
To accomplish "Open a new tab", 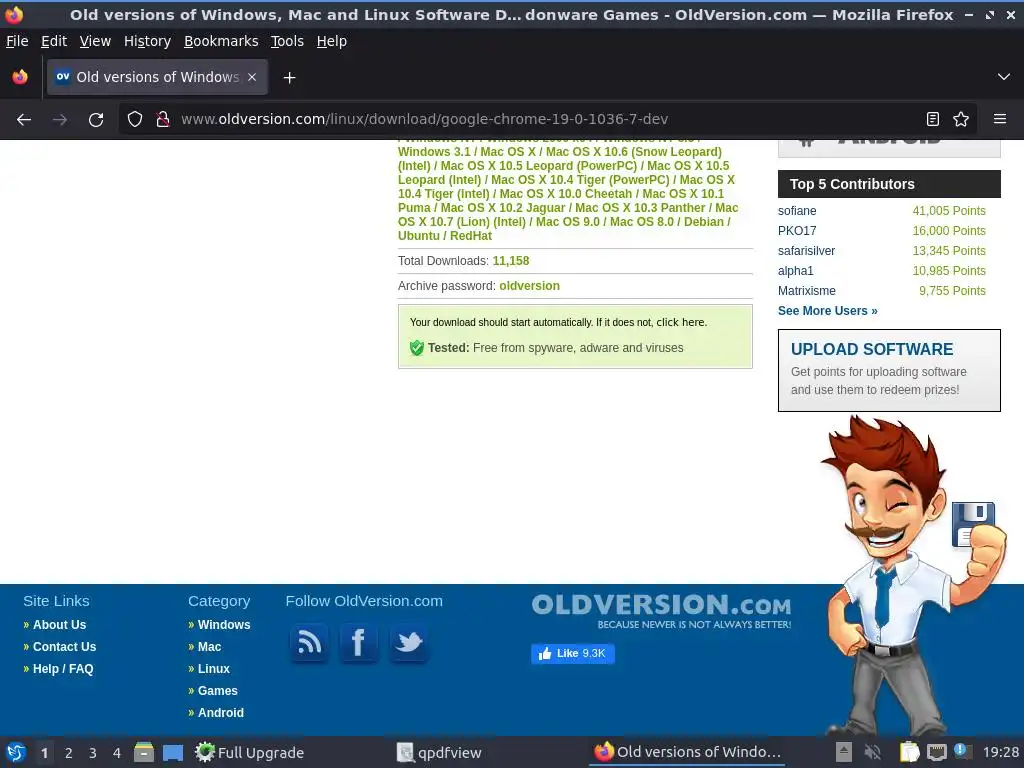I will [x=289, y=78].
